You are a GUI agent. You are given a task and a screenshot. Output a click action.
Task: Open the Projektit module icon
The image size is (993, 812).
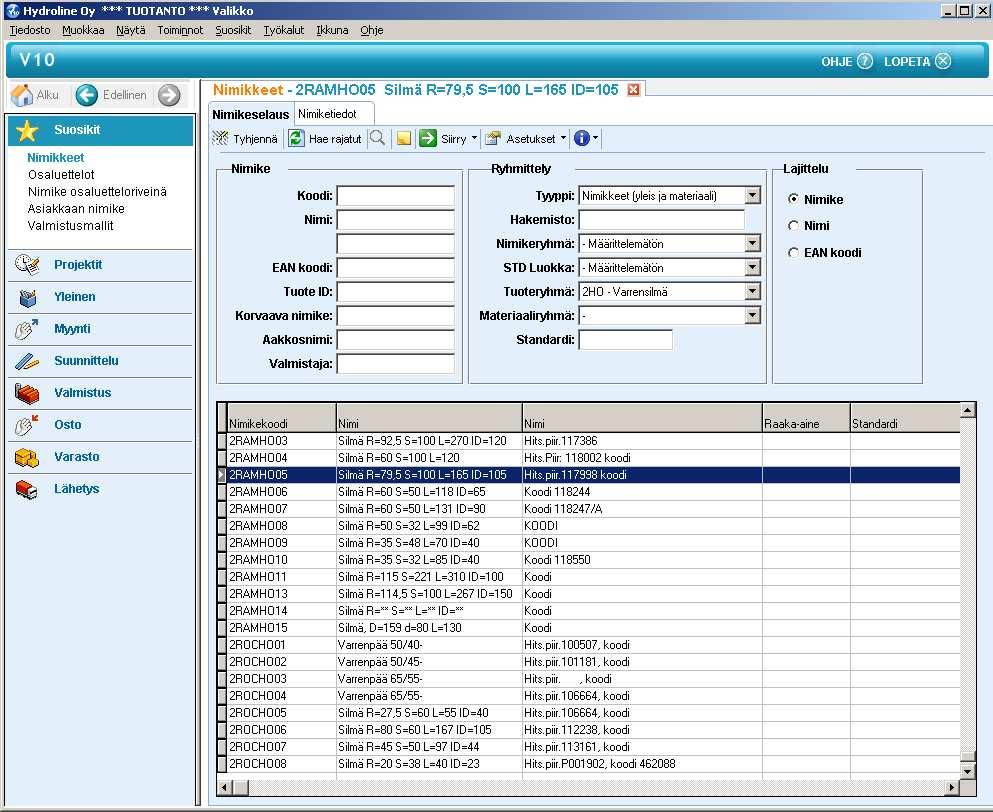[27, 265]
